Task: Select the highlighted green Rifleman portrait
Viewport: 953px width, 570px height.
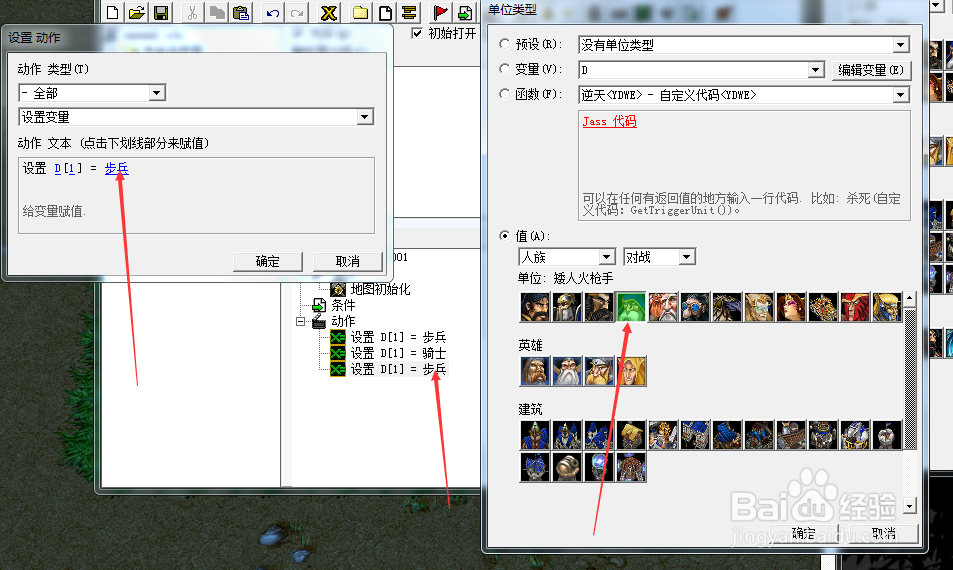Action: click(631, 307)
